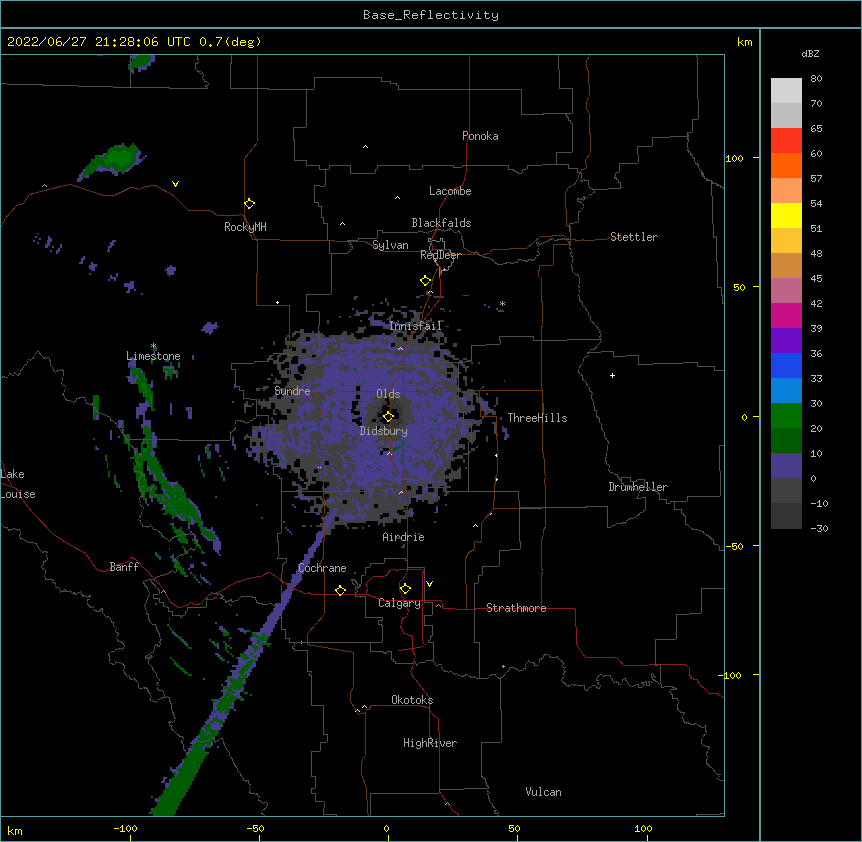Click the Base_Reflectivity title

point(431,15)
